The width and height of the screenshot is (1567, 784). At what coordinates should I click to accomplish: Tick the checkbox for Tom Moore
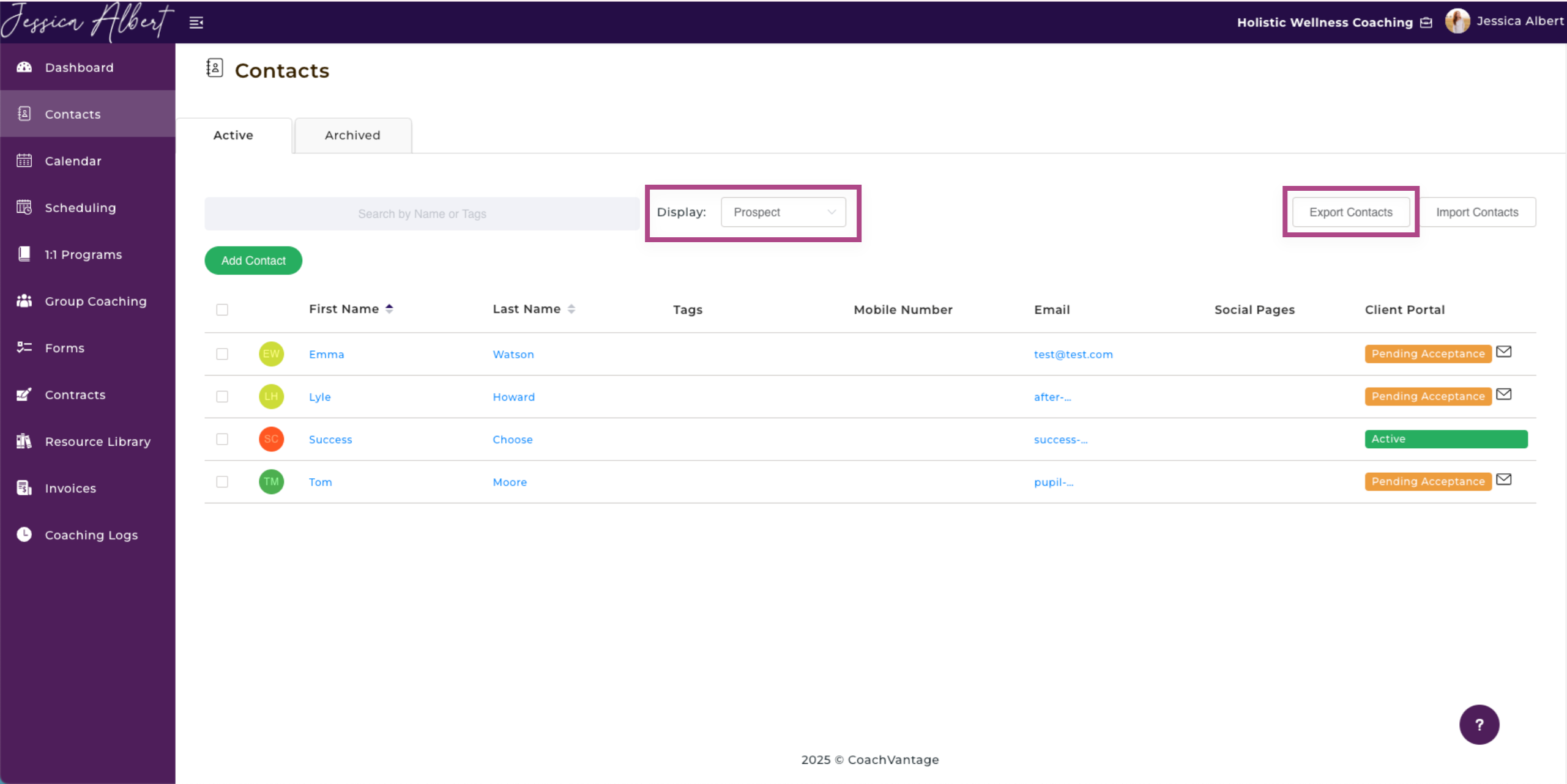222,482
